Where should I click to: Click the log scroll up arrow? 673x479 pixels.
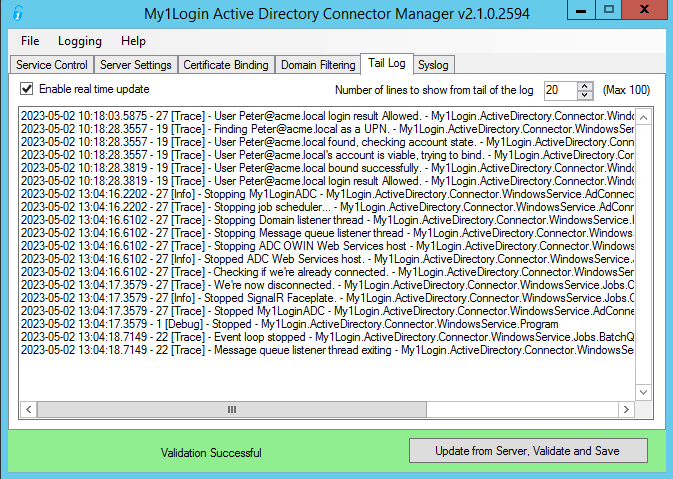(643, 117)
